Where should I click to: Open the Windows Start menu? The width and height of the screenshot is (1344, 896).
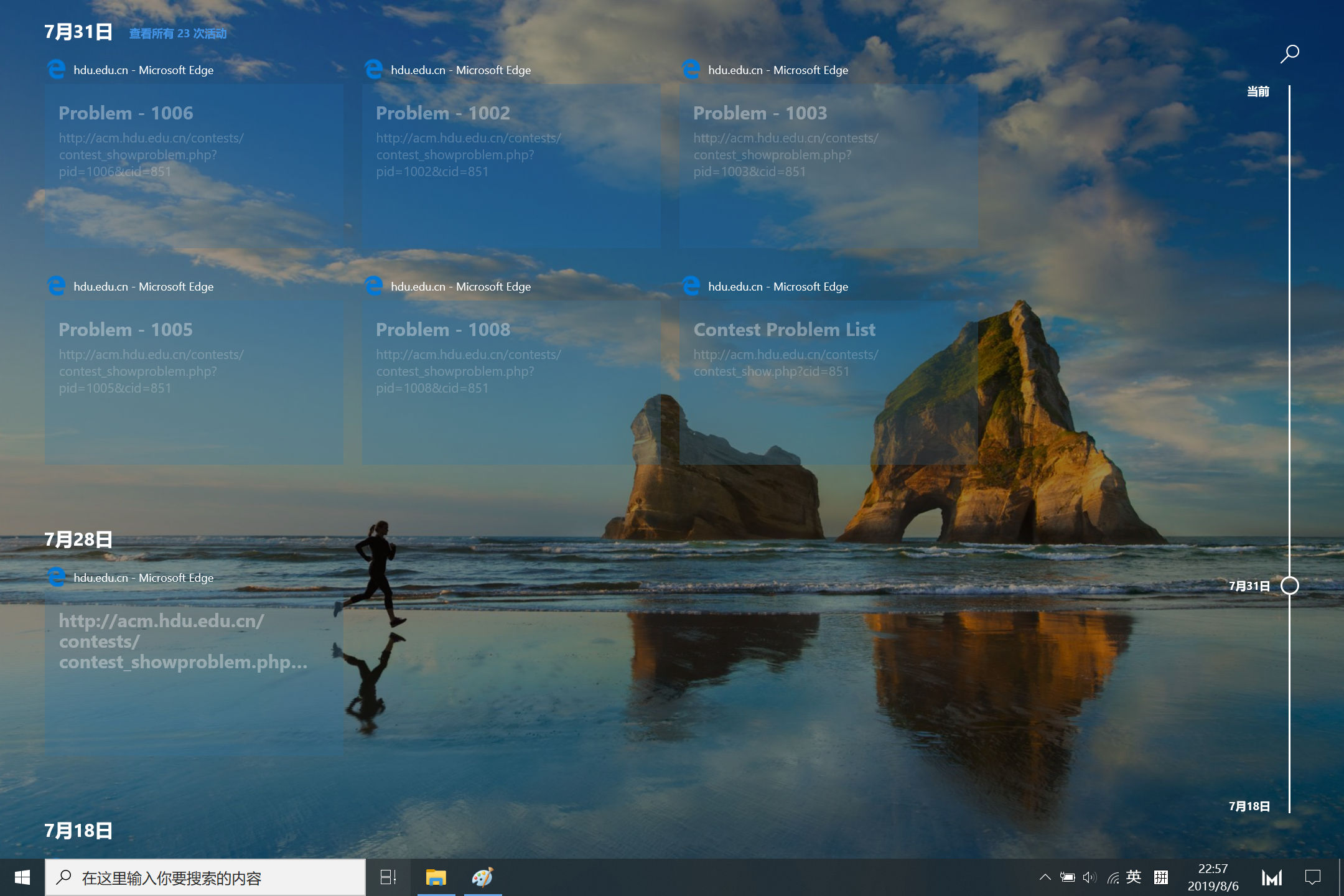(22, 877)
